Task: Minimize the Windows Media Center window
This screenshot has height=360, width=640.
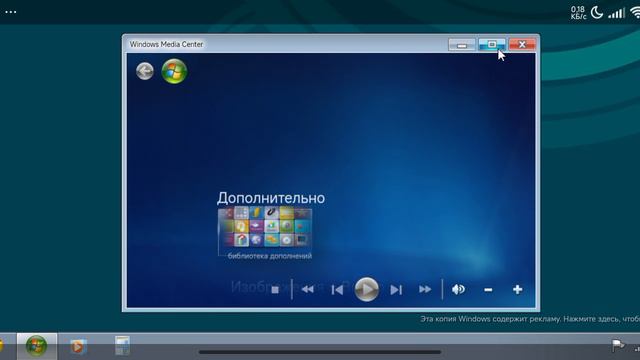Action: click(x=462, y=44)
